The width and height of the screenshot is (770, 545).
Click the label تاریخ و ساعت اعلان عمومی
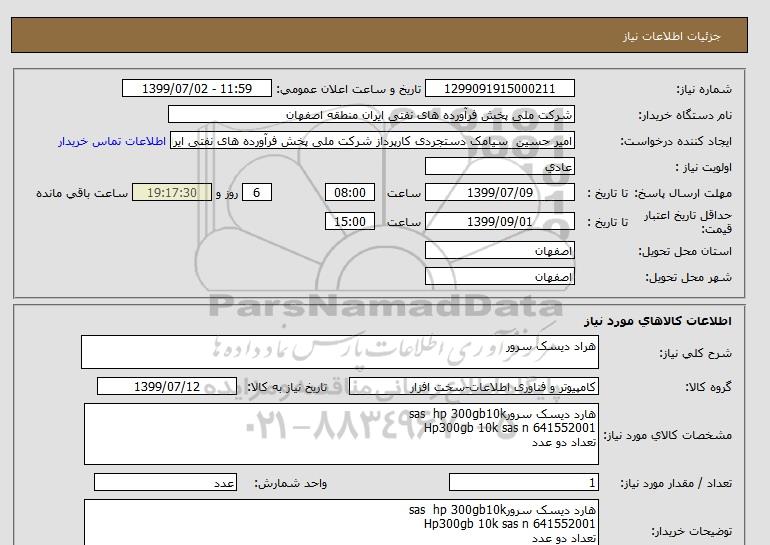click(x=349, y=89)
